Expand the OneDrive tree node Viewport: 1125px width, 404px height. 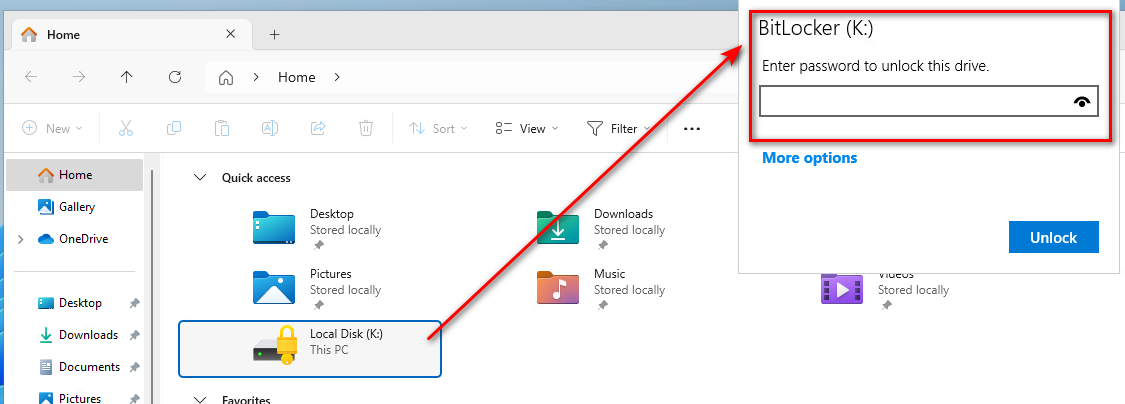pos(20,239)
